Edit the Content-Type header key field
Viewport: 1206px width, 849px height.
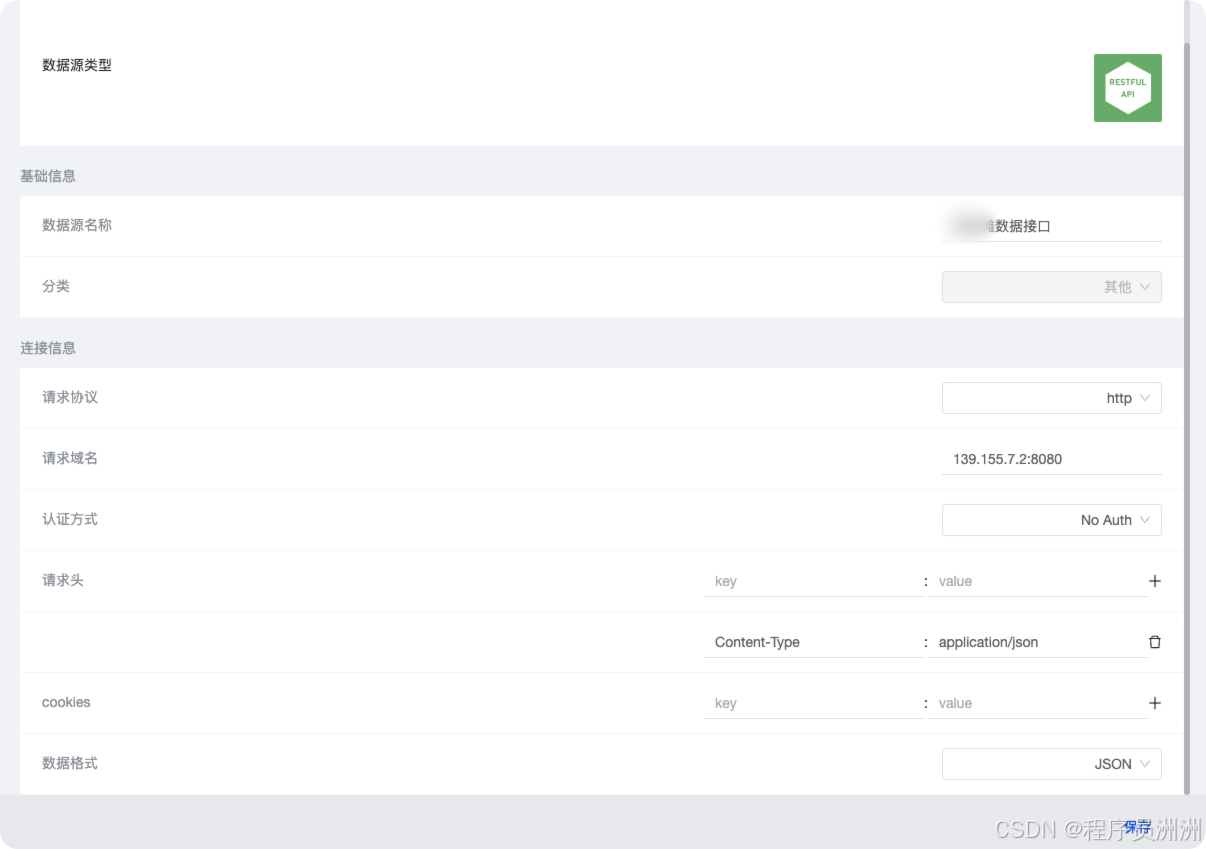pos(812,642)
